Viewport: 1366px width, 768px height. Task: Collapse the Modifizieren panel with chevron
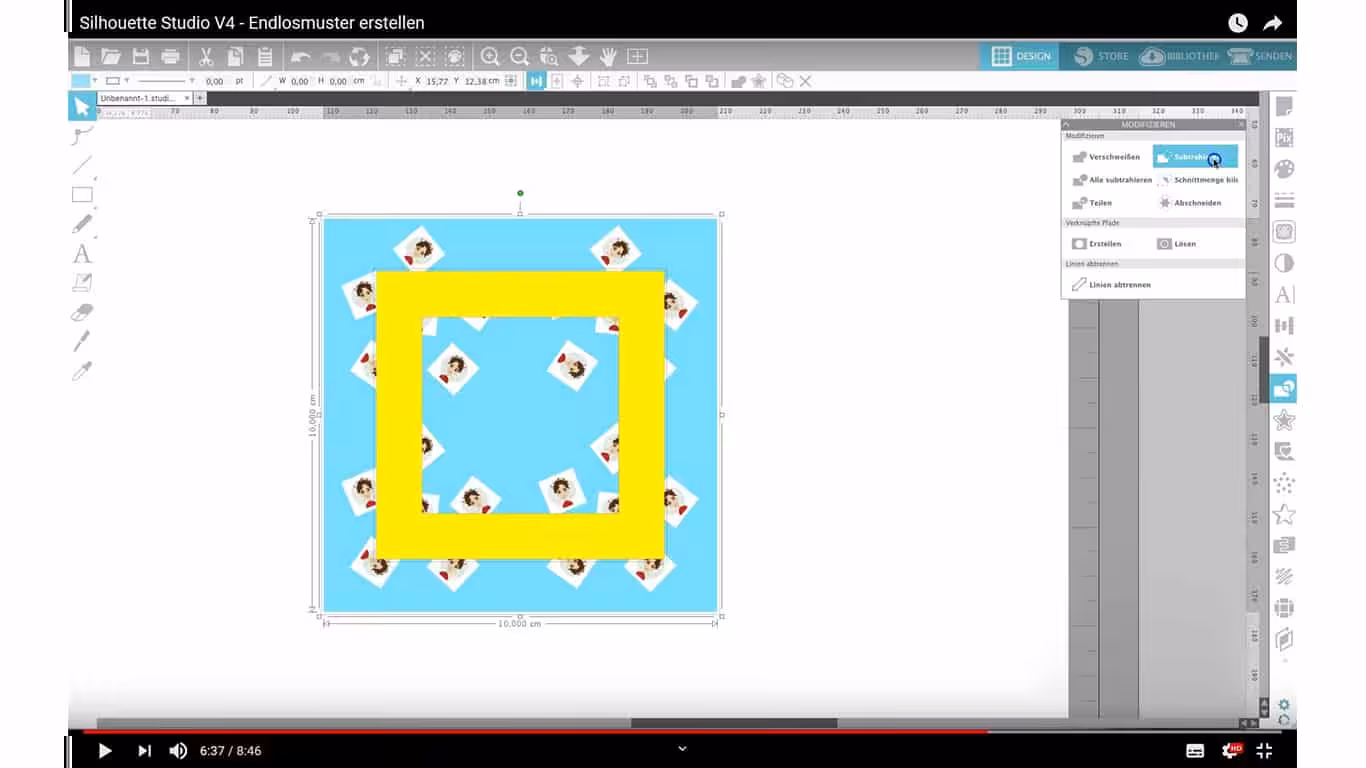click(1067, 125)
